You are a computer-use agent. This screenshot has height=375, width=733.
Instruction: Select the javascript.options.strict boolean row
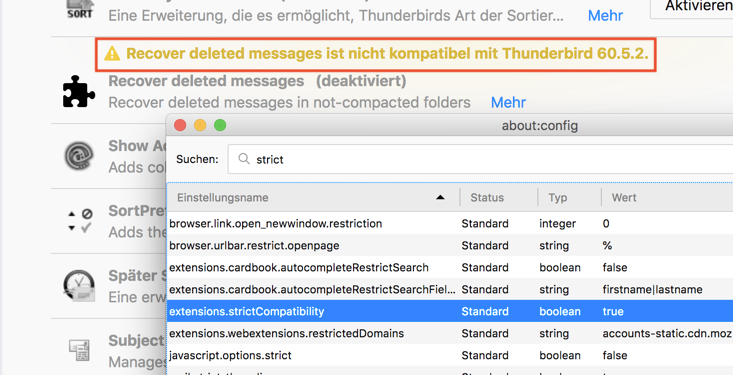(450, 355)
